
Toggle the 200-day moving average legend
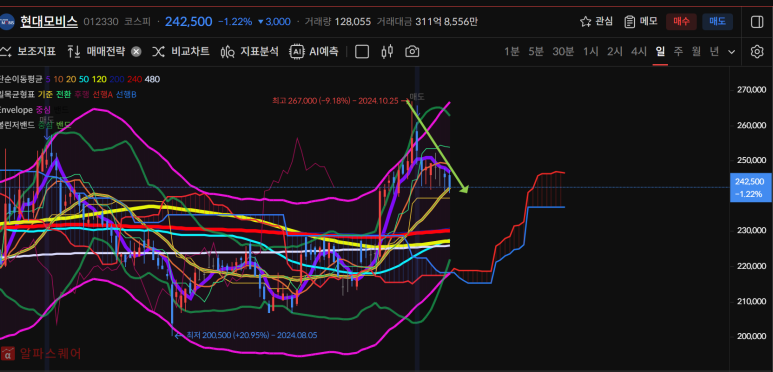(117, 79)
